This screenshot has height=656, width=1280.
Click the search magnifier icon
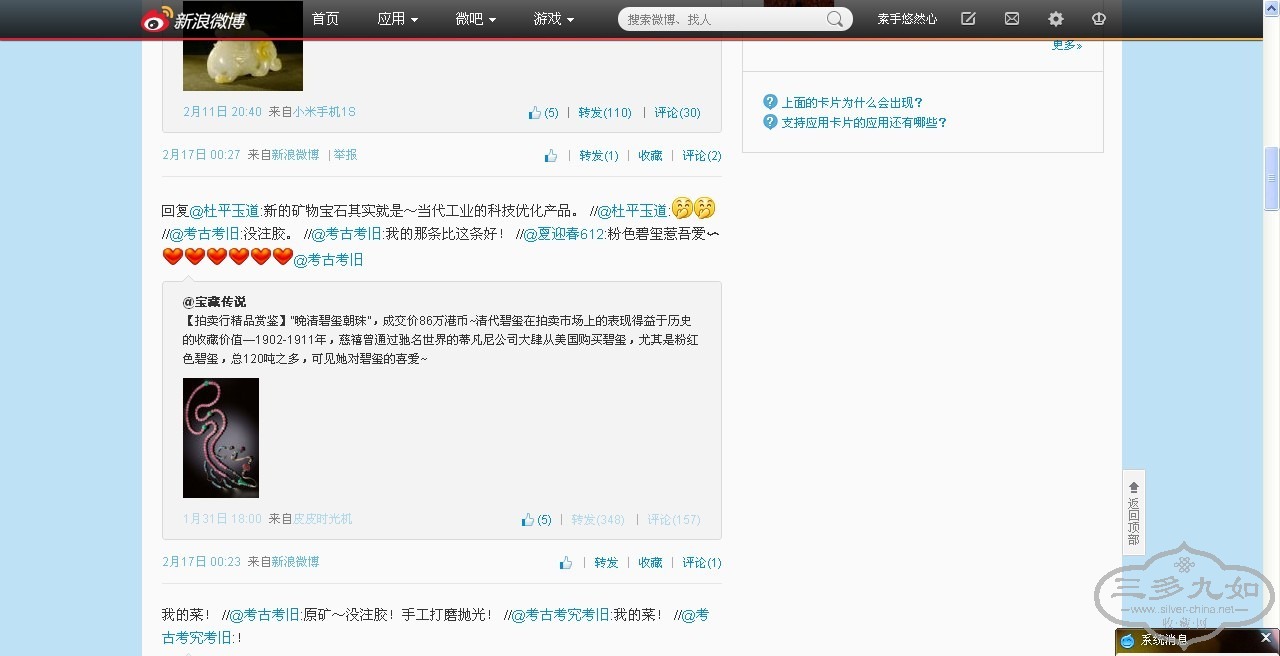pyautogui.click(x=835, y=19)
